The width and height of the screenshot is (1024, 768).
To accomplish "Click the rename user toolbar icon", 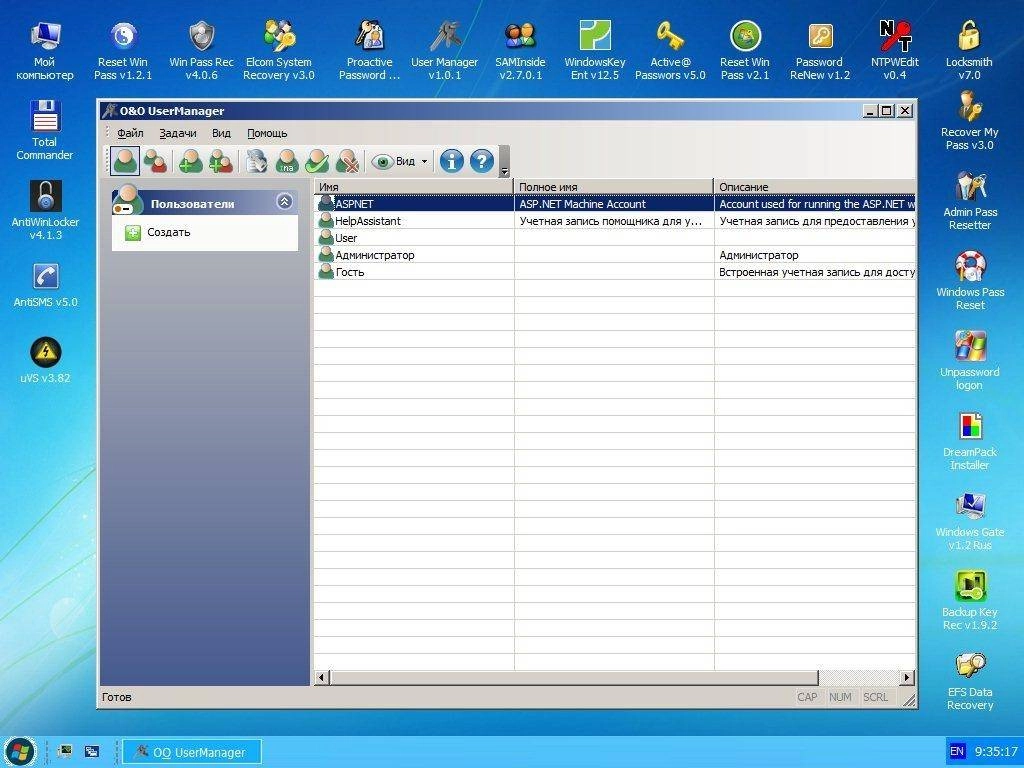I will coord(287,161).
